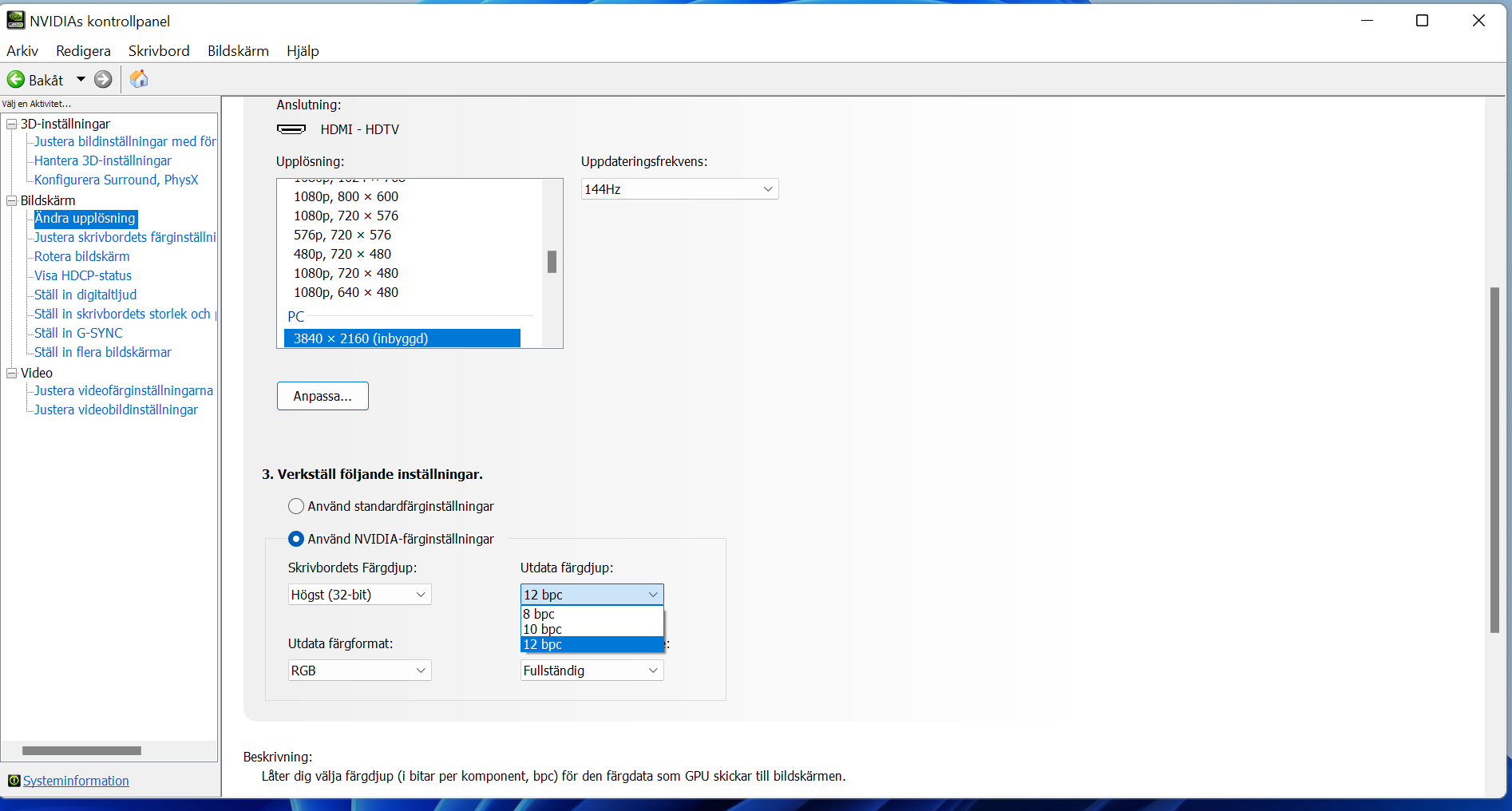Viewport: 1512px width, 811px height.
Task: Collapse the Bildskärm tree node
Action: coord(12,200)
